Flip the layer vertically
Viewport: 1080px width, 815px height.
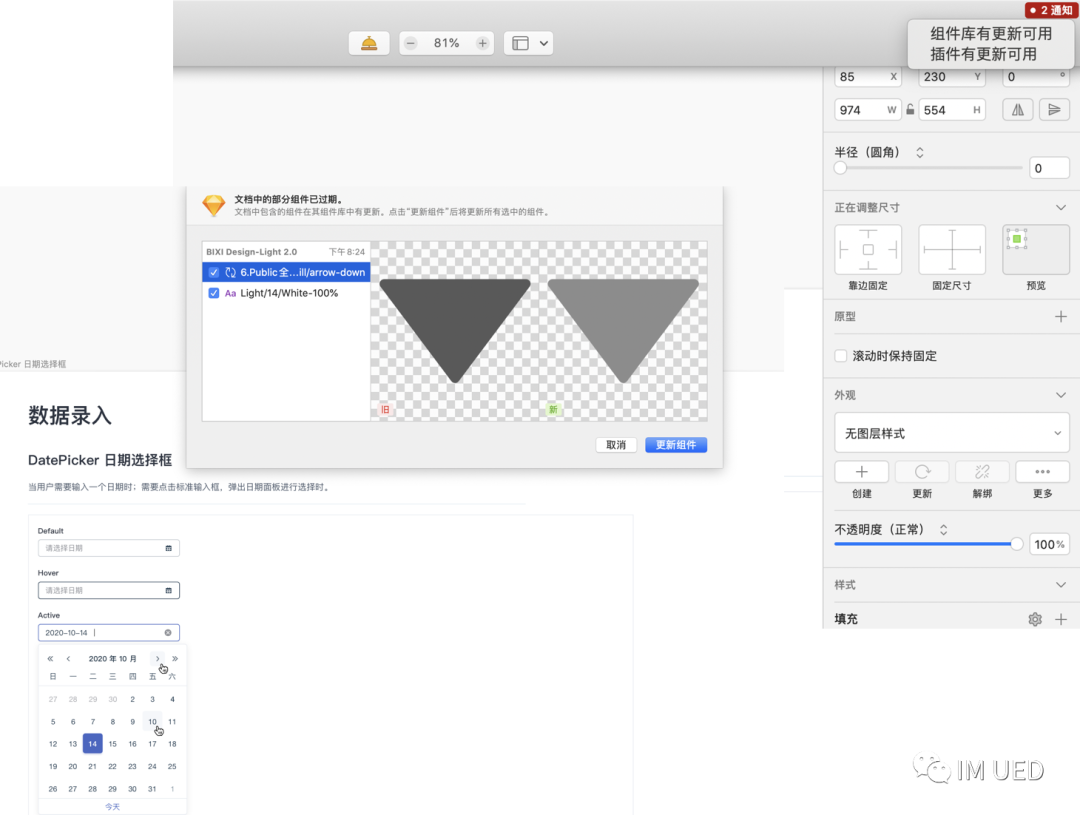[x=1053, y=110]
